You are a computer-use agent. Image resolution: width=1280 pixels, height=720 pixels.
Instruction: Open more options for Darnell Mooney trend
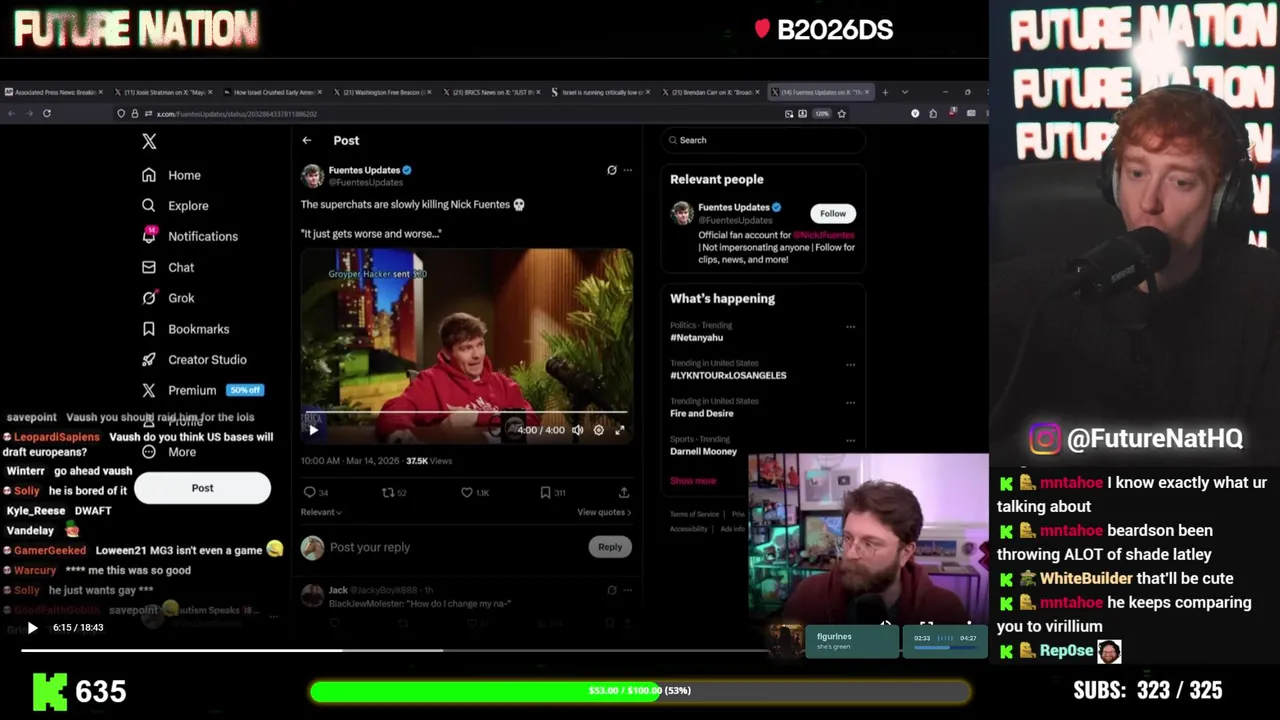click(851, 440)
